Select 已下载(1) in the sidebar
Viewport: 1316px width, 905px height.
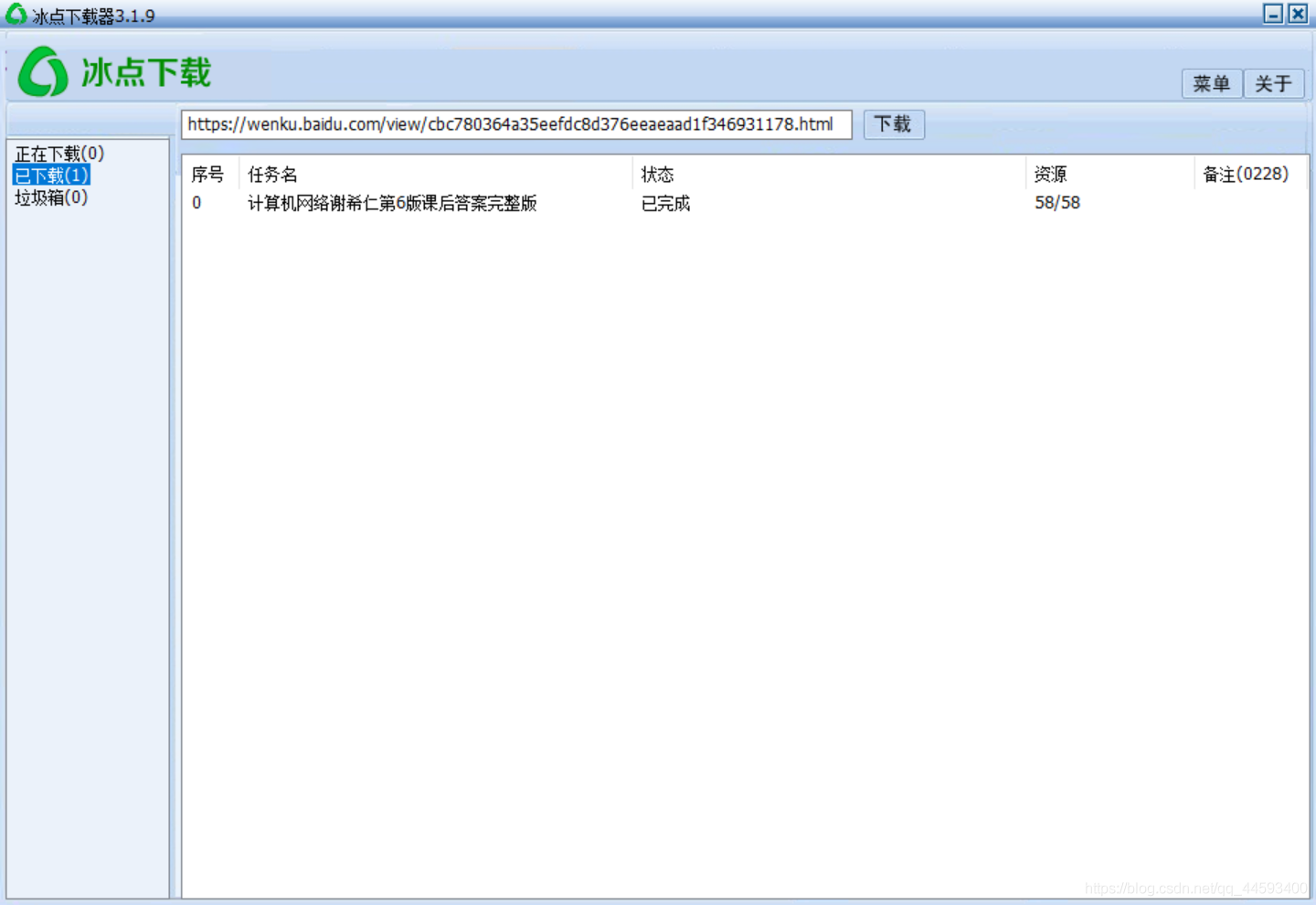pyautogui.click(x=51, y=175)
